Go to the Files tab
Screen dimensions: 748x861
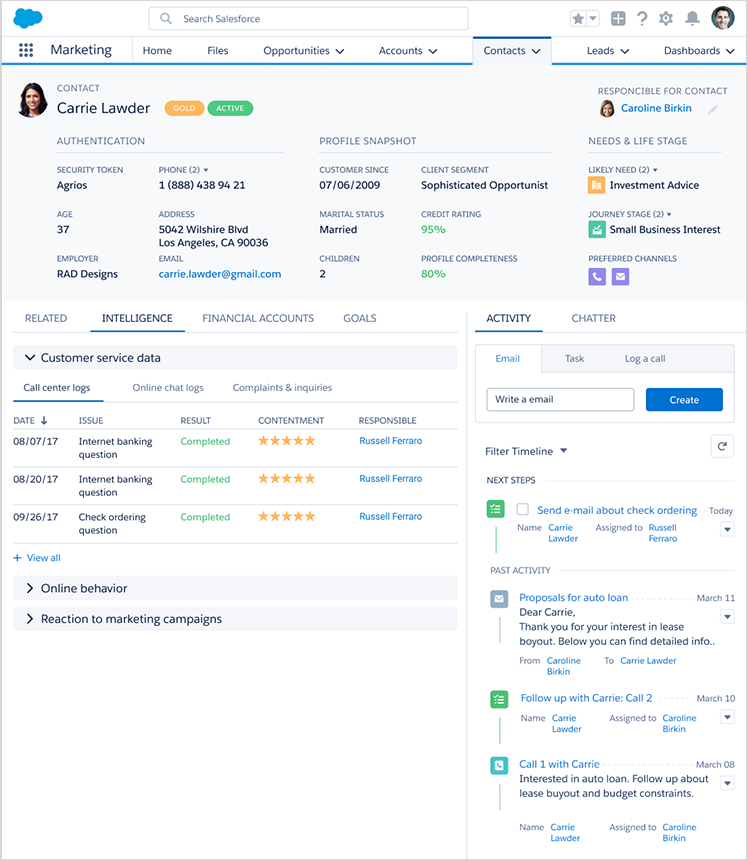tap(217, 51)
